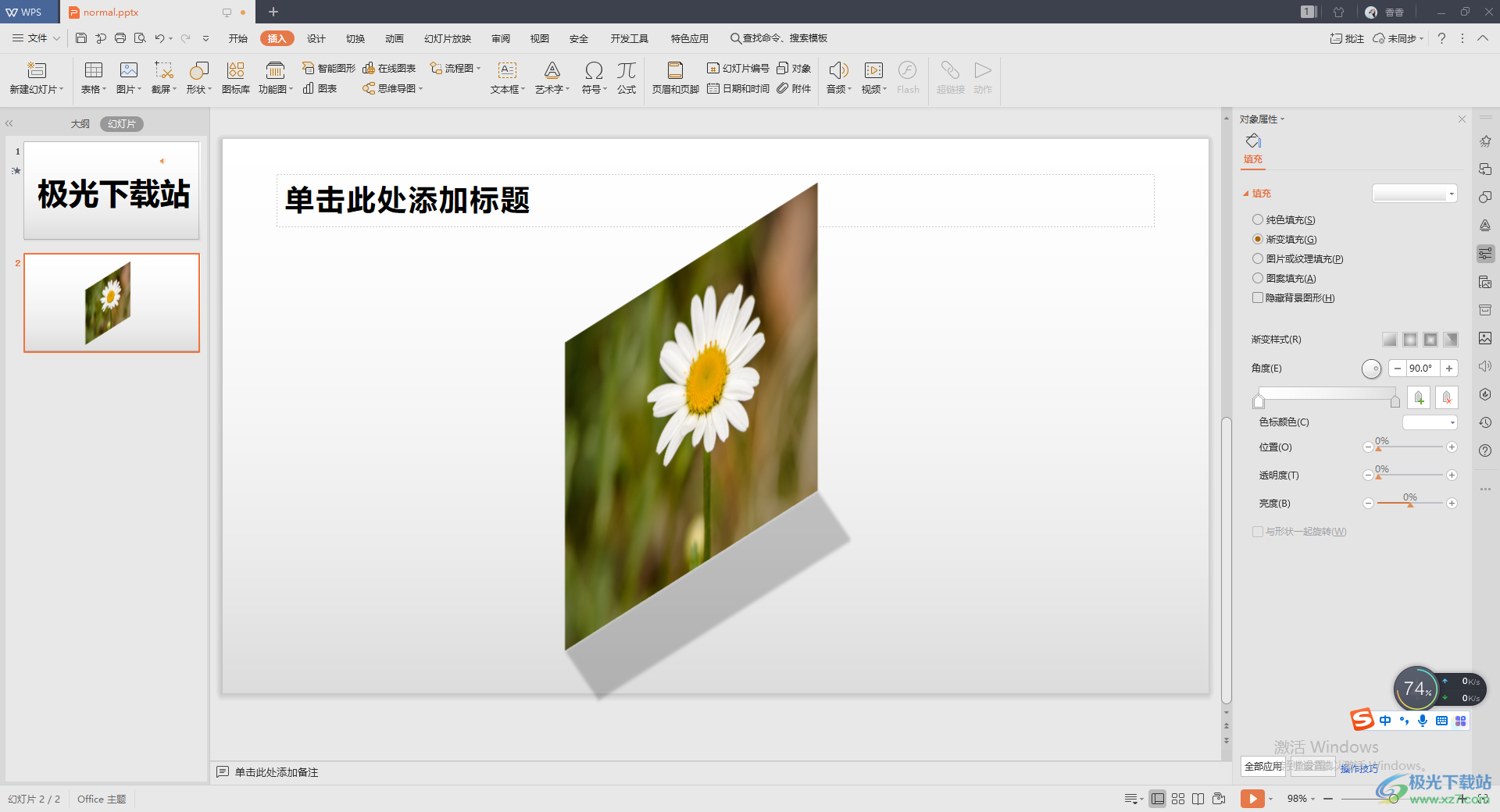Select Picture or Texture Fill (图片或纹理填充)
This screenshot has height=812, width=1500.
[x=1258, y=259]
